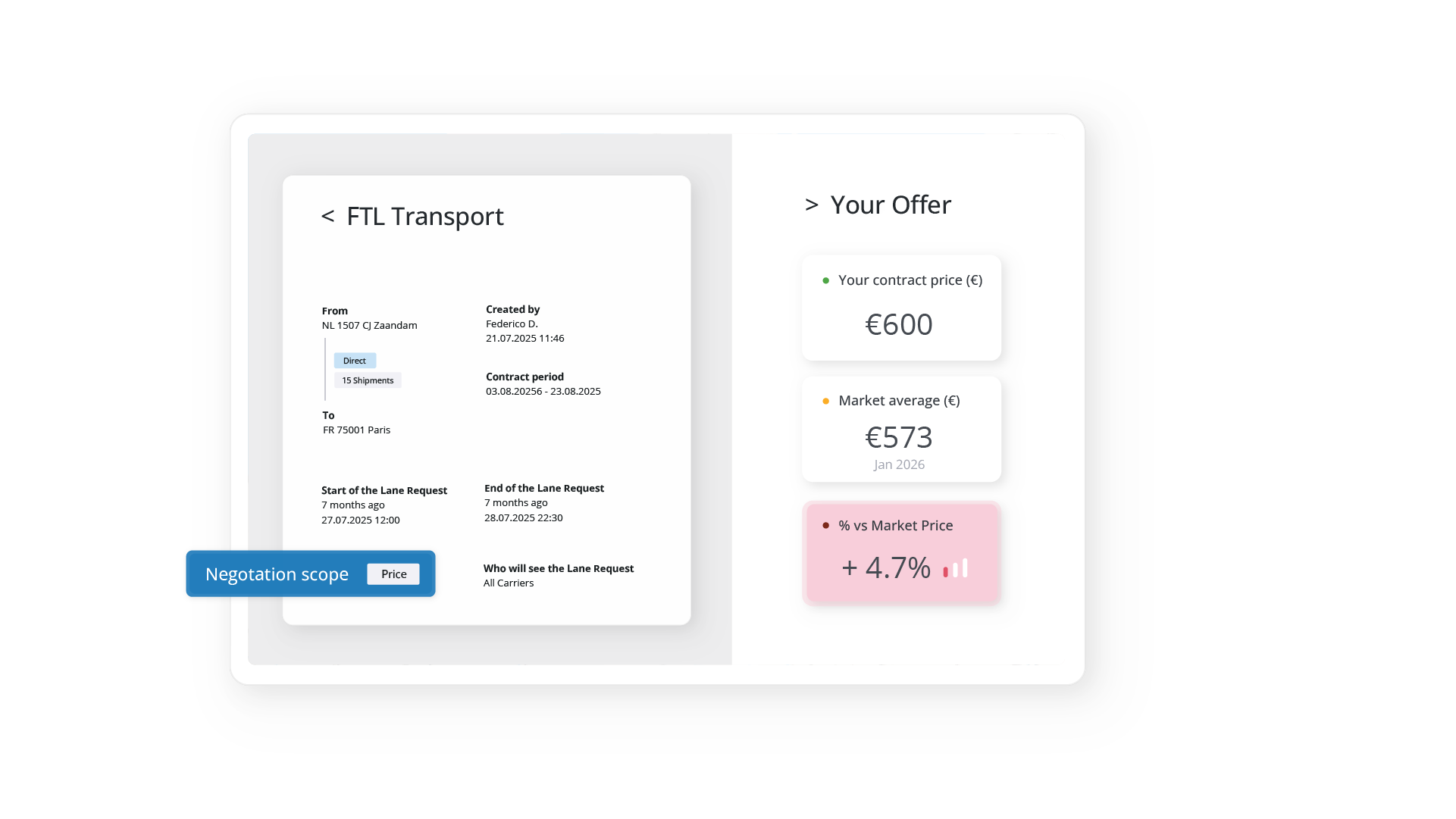
Task: Click the back chevron beside FTL Transport
Action: pos(327,217)
